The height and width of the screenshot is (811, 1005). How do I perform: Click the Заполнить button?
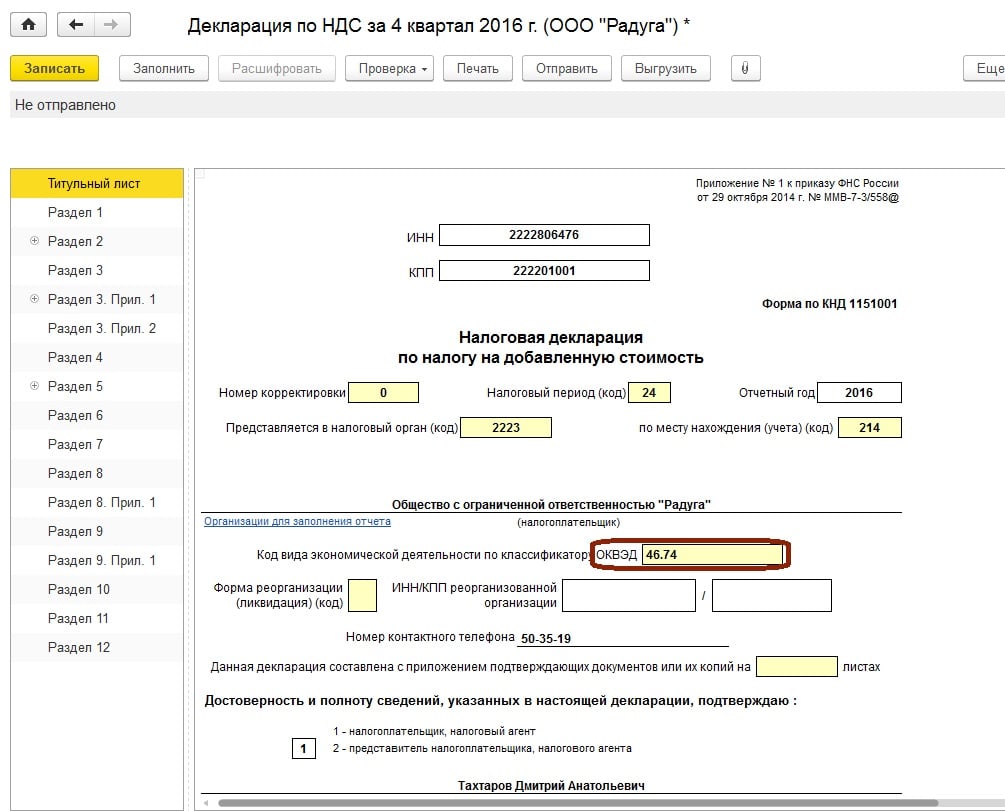(164, 68)
